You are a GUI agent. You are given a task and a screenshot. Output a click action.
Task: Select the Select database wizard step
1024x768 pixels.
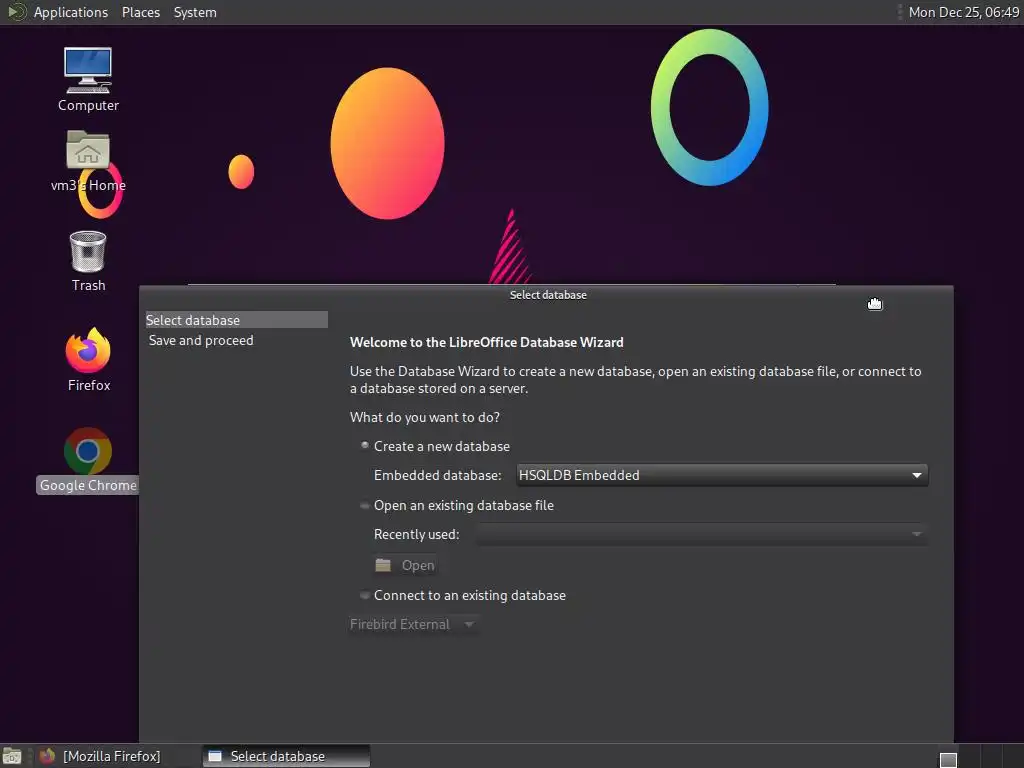pyautogui.click(x=236, y=320)
